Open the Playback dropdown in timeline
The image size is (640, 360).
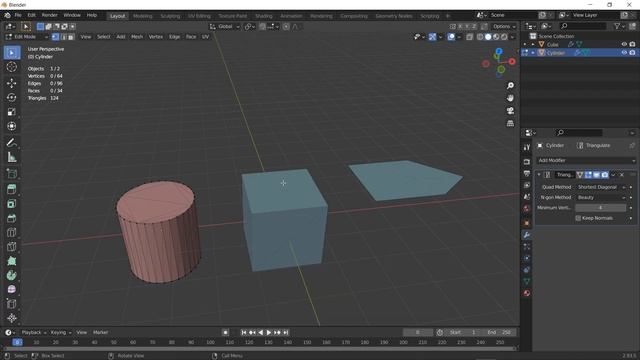click(33, 333)
